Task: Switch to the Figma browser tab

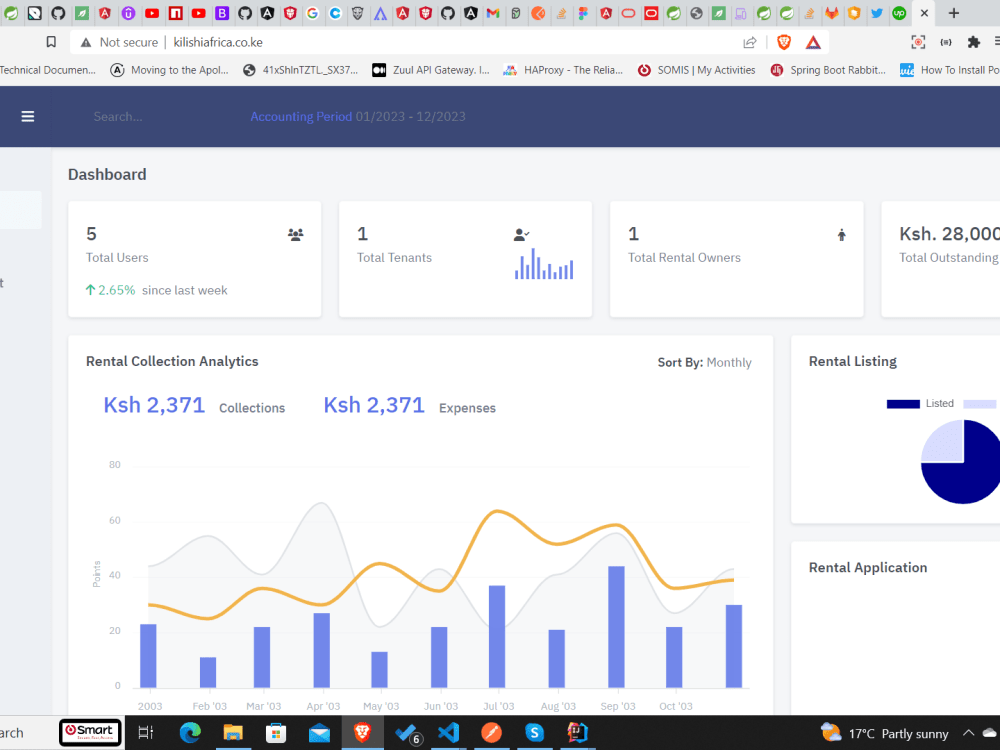Action: (583, 13)
